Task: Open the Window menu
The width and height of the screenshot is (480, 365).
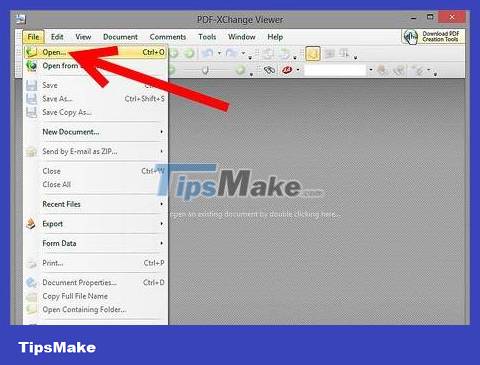Action: tap(242, 37)
